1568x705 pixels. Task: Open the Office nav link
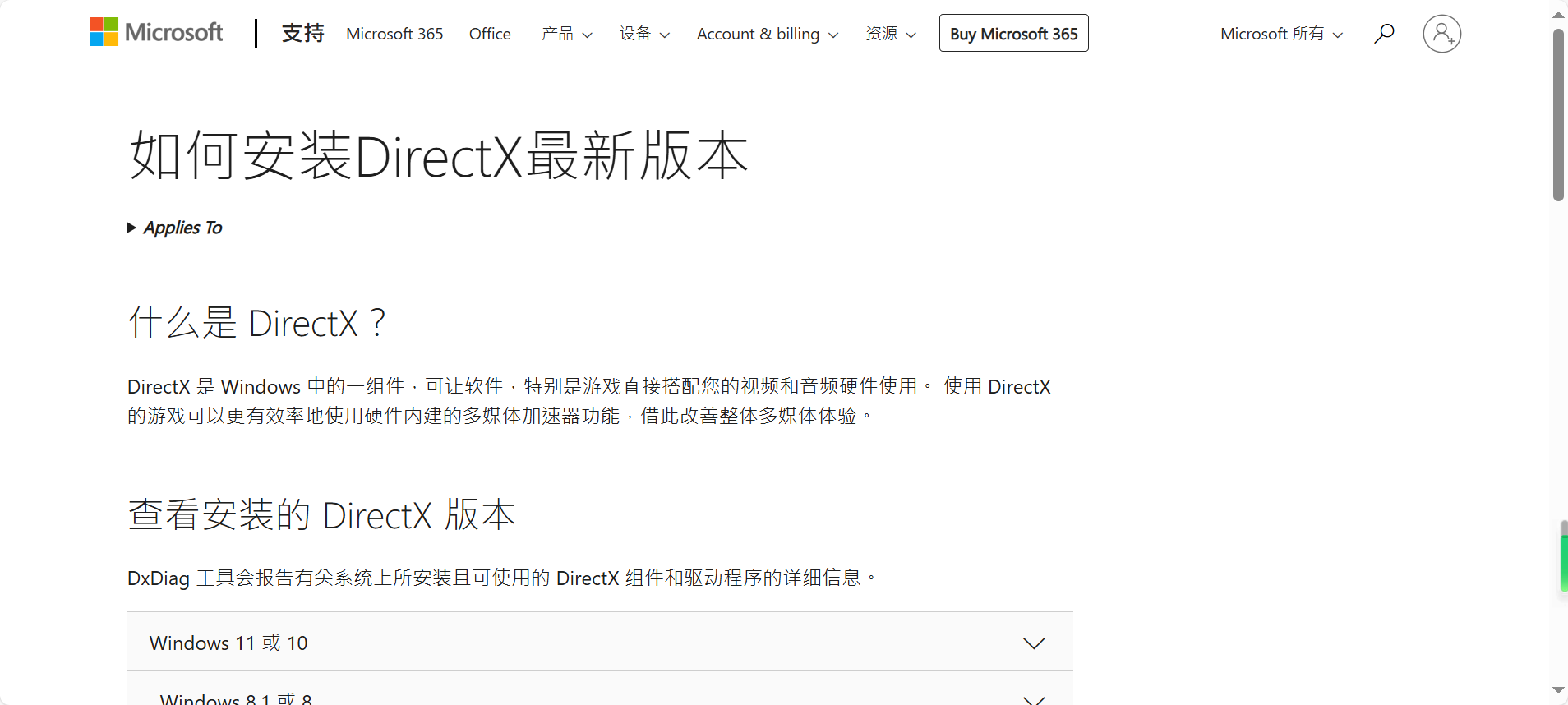pos(490,34)
